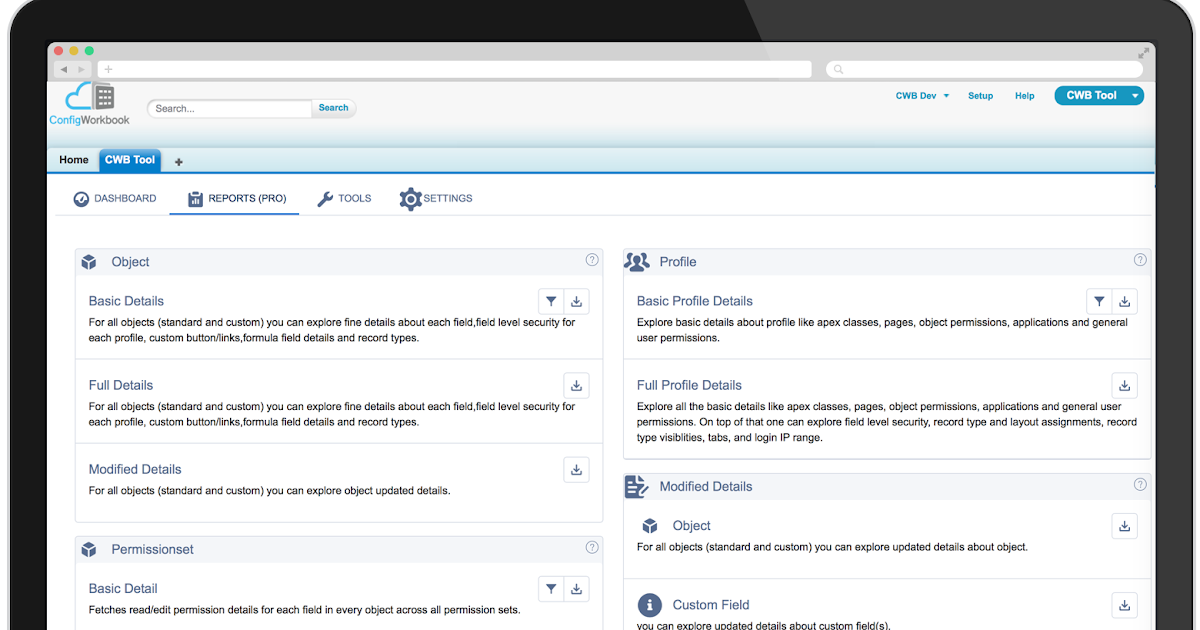Click the Object section cube icon

tap(89, 262)
